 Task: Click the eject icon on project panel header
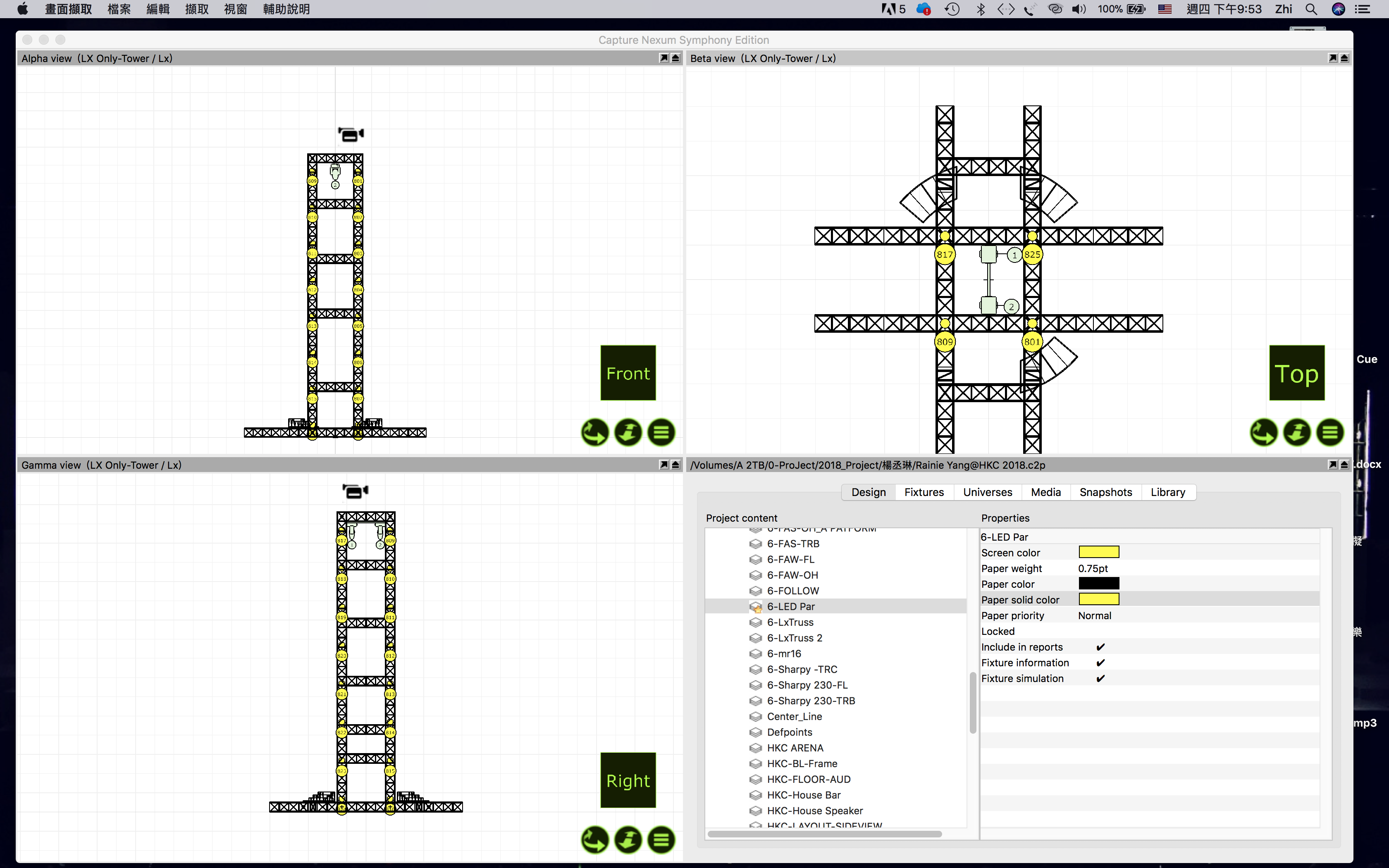point(1344,465)
